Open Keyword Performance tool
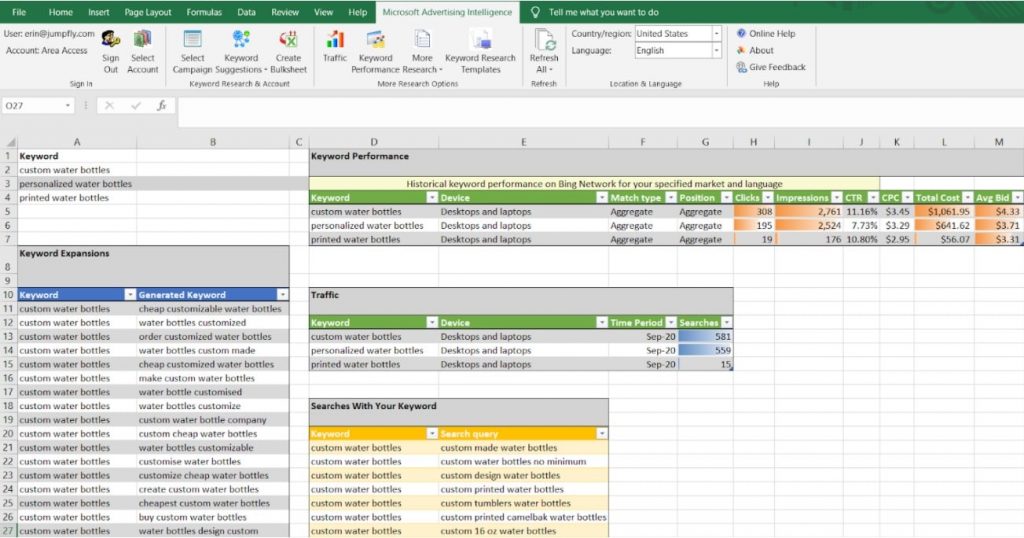The width and height of the screenshot is (1024, 538). point(376,40)
